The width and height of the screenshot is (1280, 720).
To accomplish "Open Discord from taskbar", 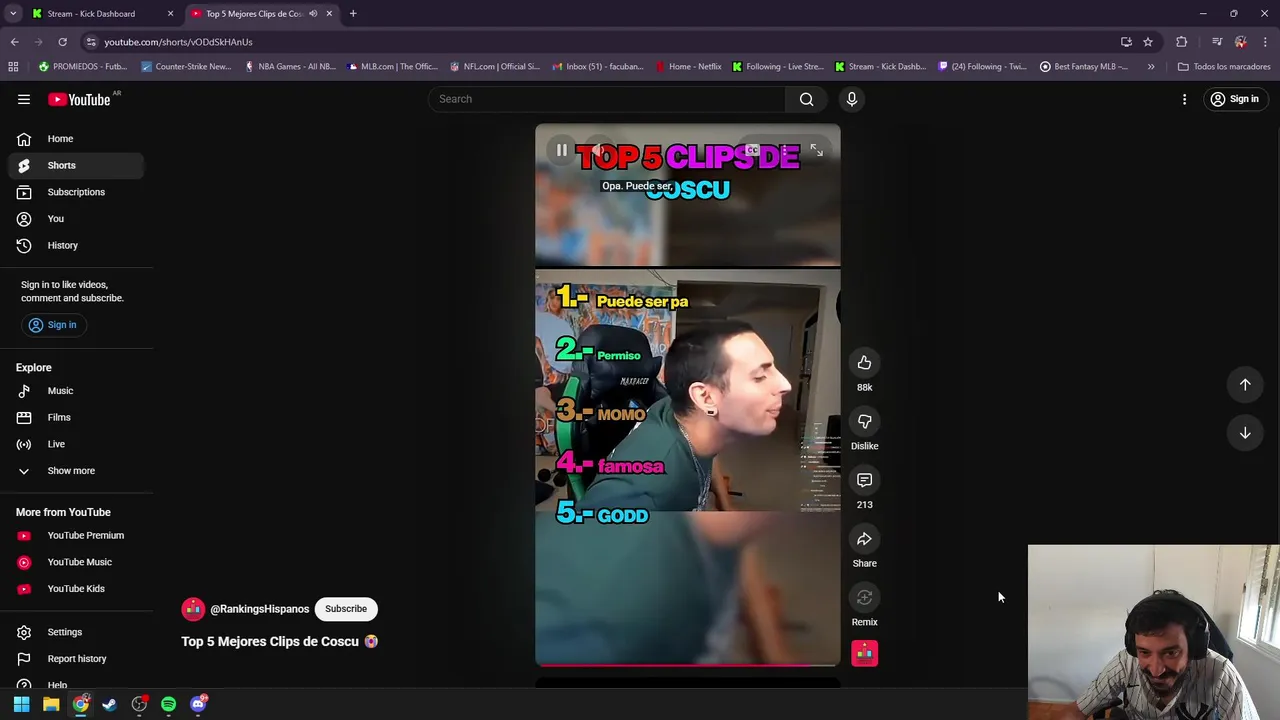I will (198, 704).
